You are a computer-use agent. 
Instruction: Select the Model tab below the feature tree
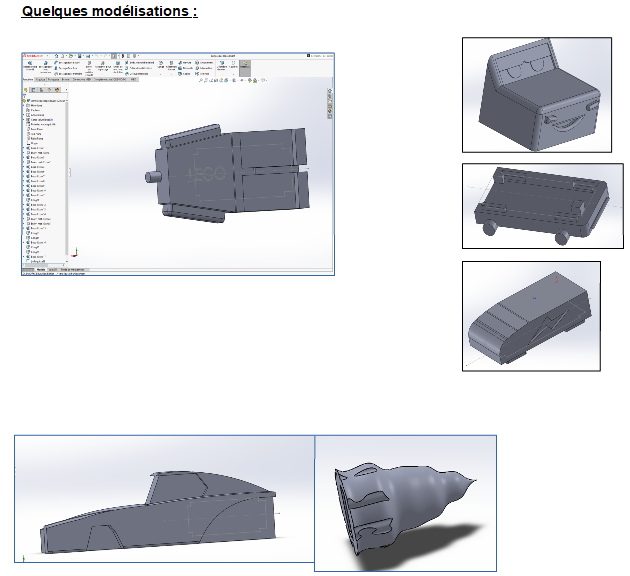coord(41,270)
